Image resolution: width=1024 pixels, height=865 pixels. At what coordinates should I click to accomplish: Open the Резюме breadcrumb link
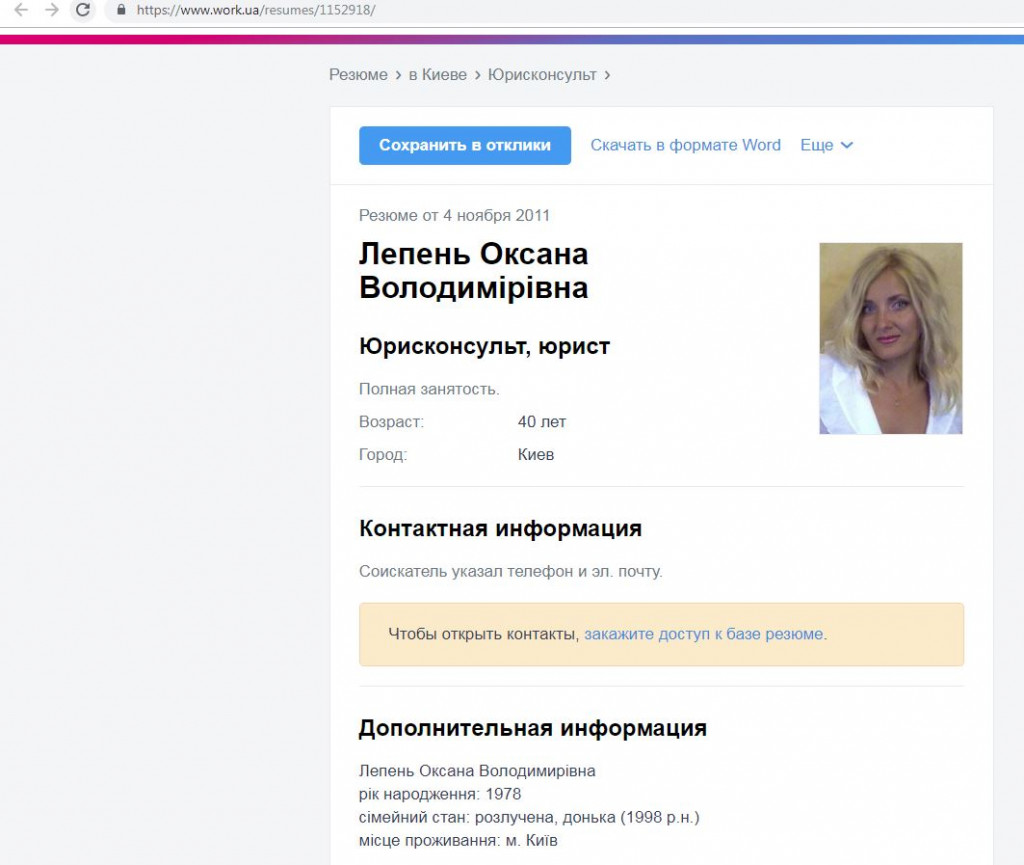click(x=358, y=75)
